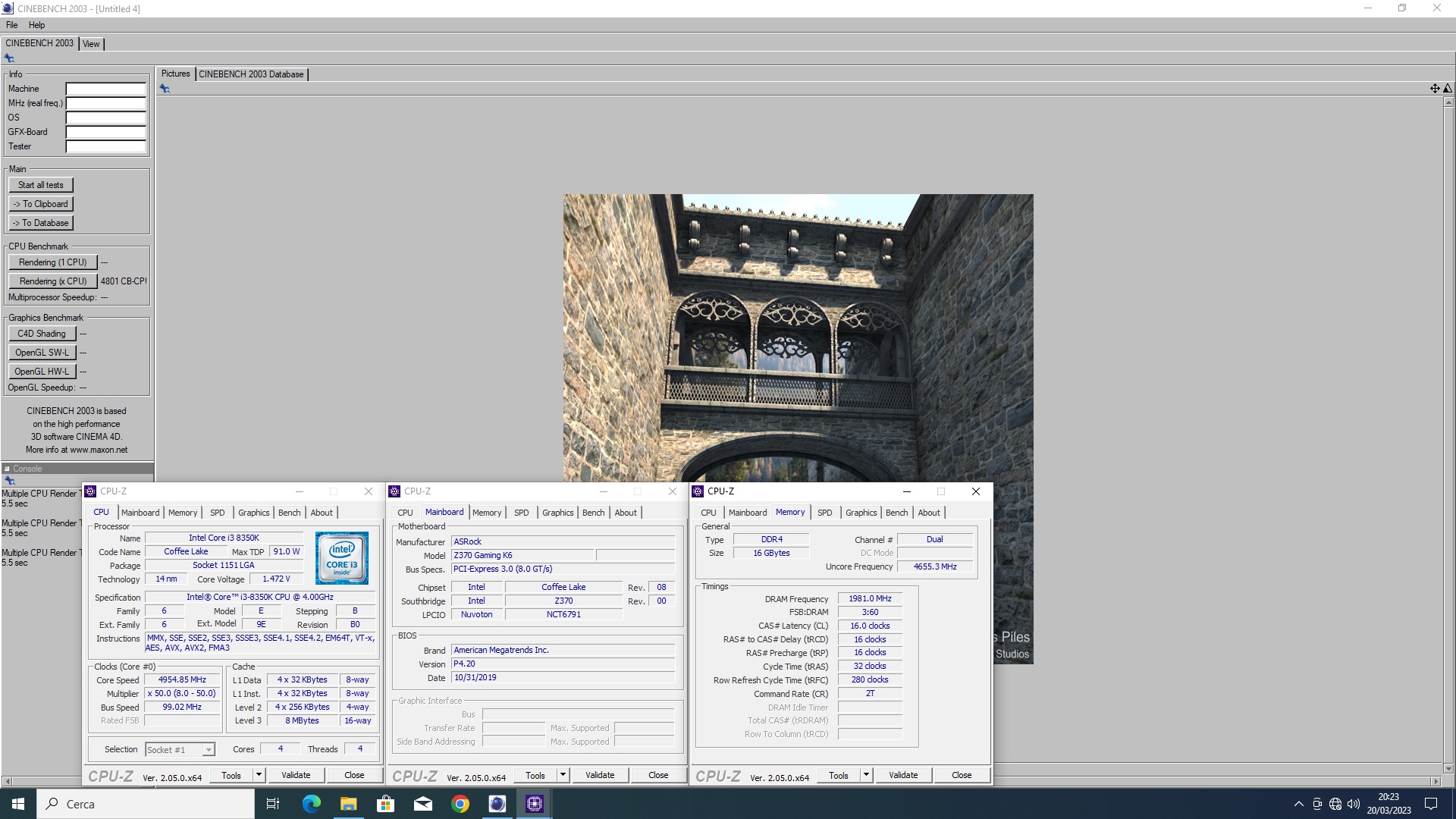Viewport: 1456px width, 819px height.
Task: Click picture viewer scroll up arrow
Action: (1449, 102)
